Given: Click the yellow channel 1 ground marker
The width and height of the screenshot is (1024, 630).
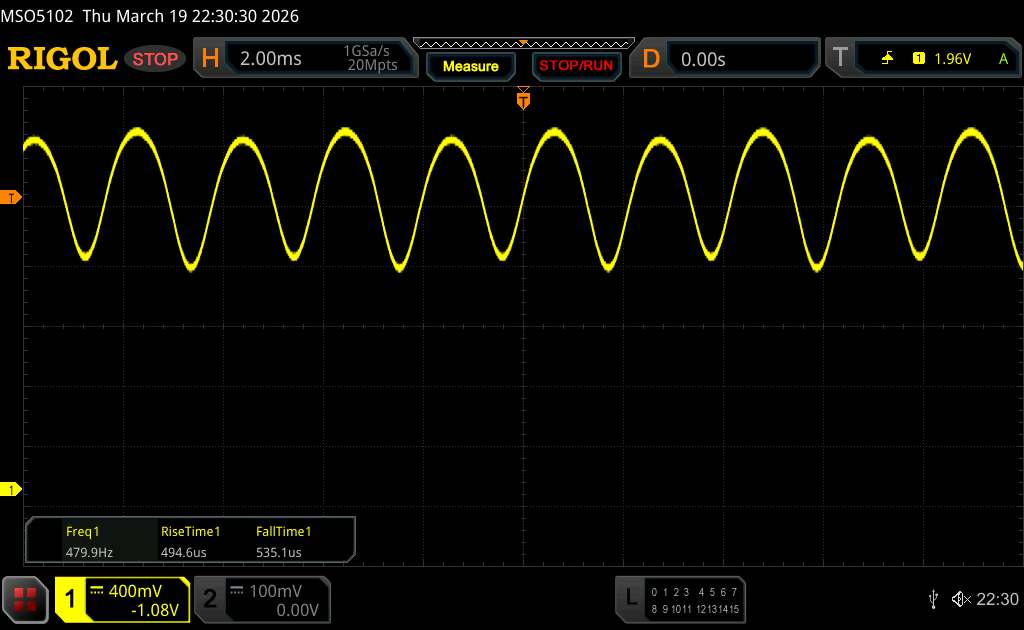Looking at the screenshot, I should pos(11,489).
